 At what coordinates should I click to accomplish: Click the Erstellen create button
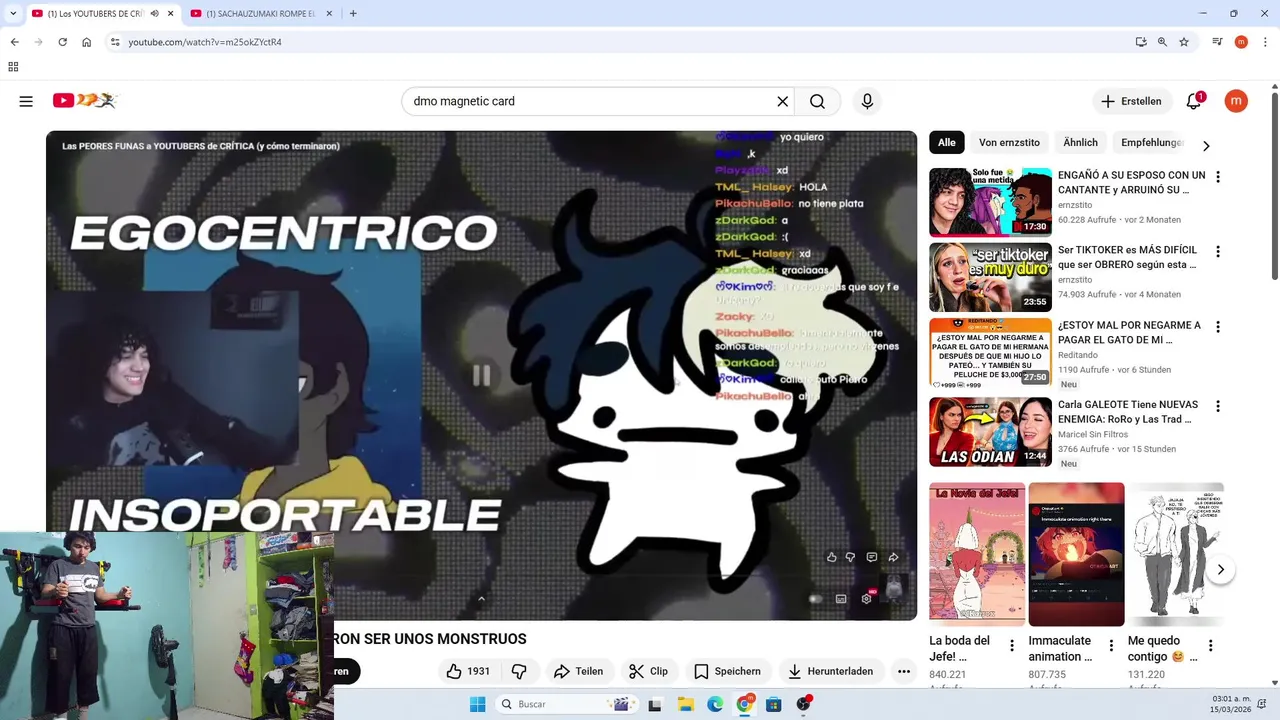[1131, 101]
